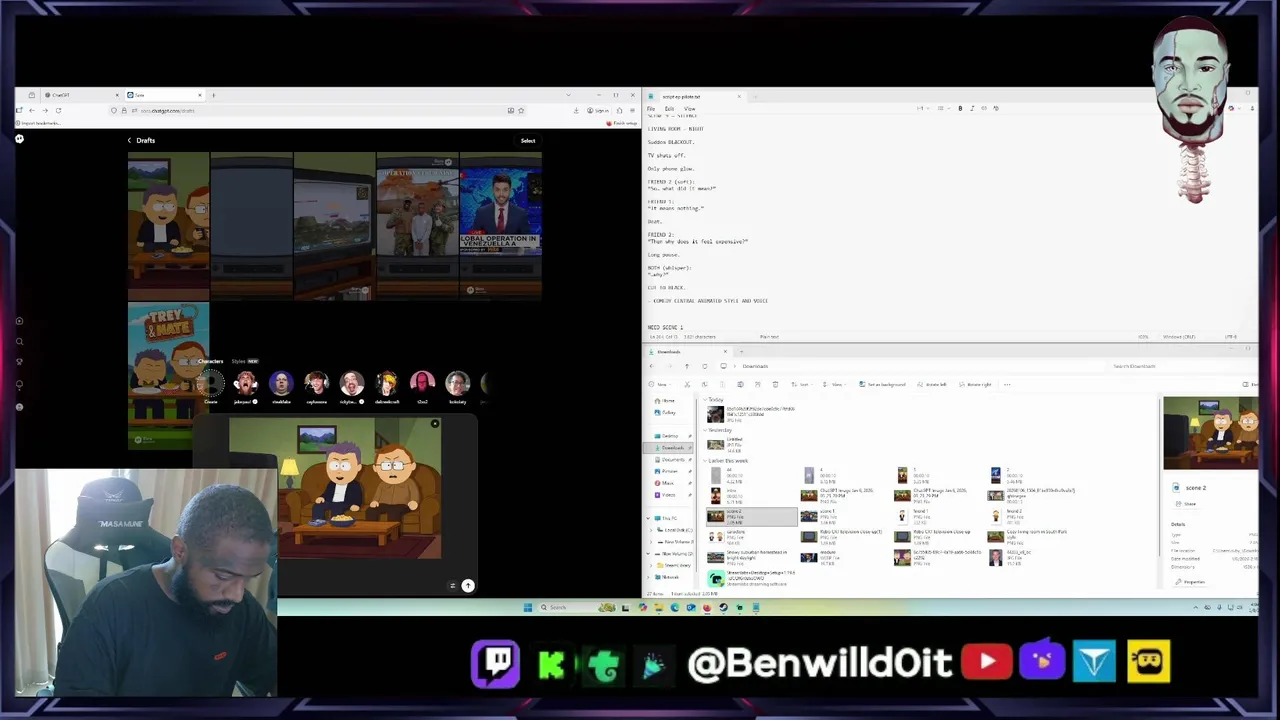Bookmark this page with the star icon
The image size is (1280, 720).
click(521, 110)
